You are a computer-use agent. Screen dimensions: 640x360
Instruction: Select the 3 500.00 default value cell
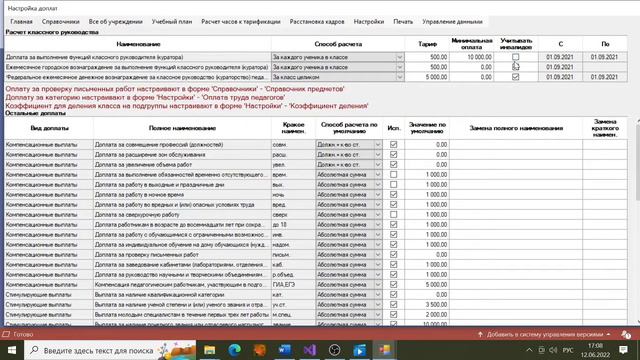(427, 304)
